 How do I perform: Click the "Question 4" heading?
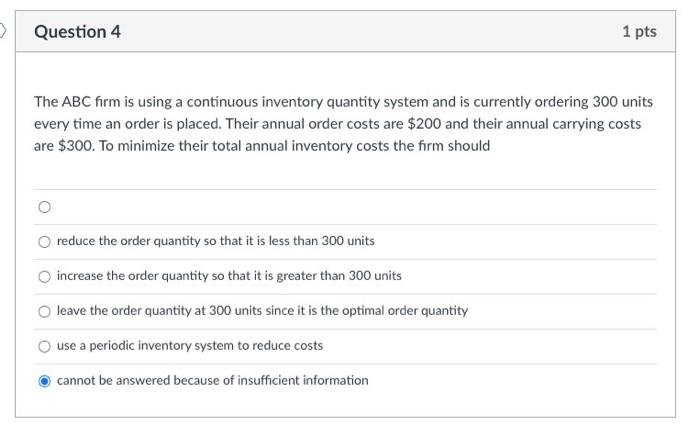(x=77, y=32)
